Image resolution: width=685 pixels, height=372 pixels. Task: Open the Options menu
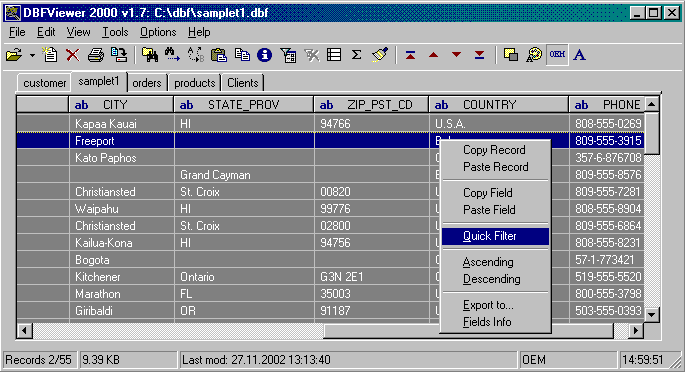click(158, 32)
